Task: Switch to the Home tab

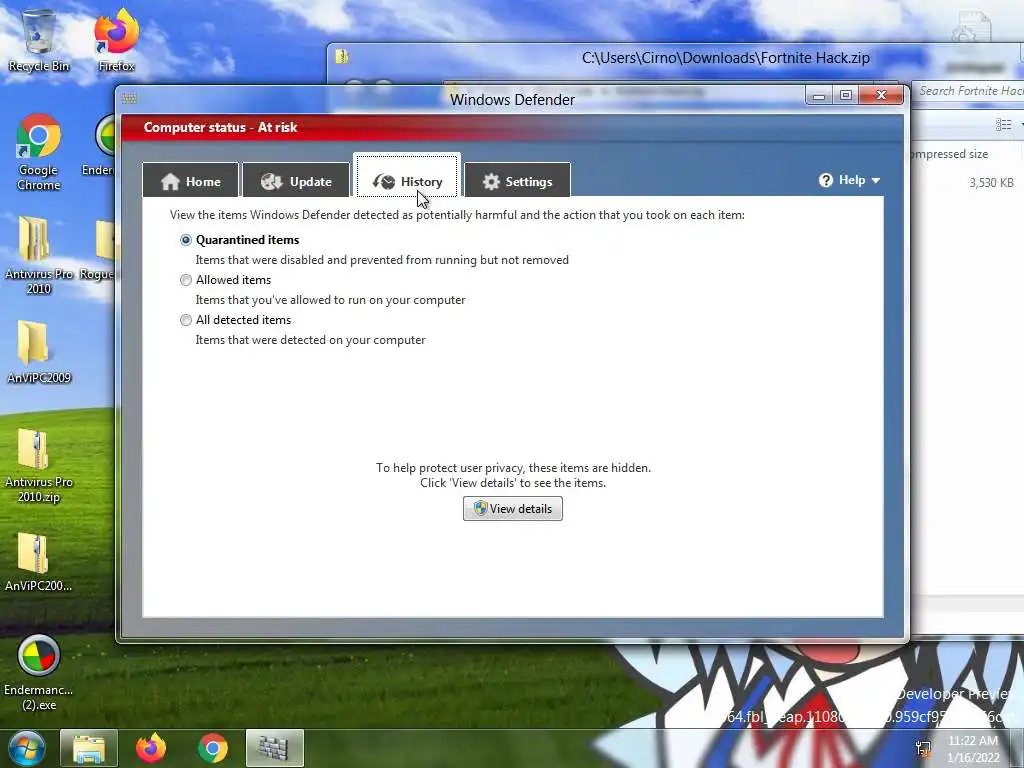Action: pos(191,181)
